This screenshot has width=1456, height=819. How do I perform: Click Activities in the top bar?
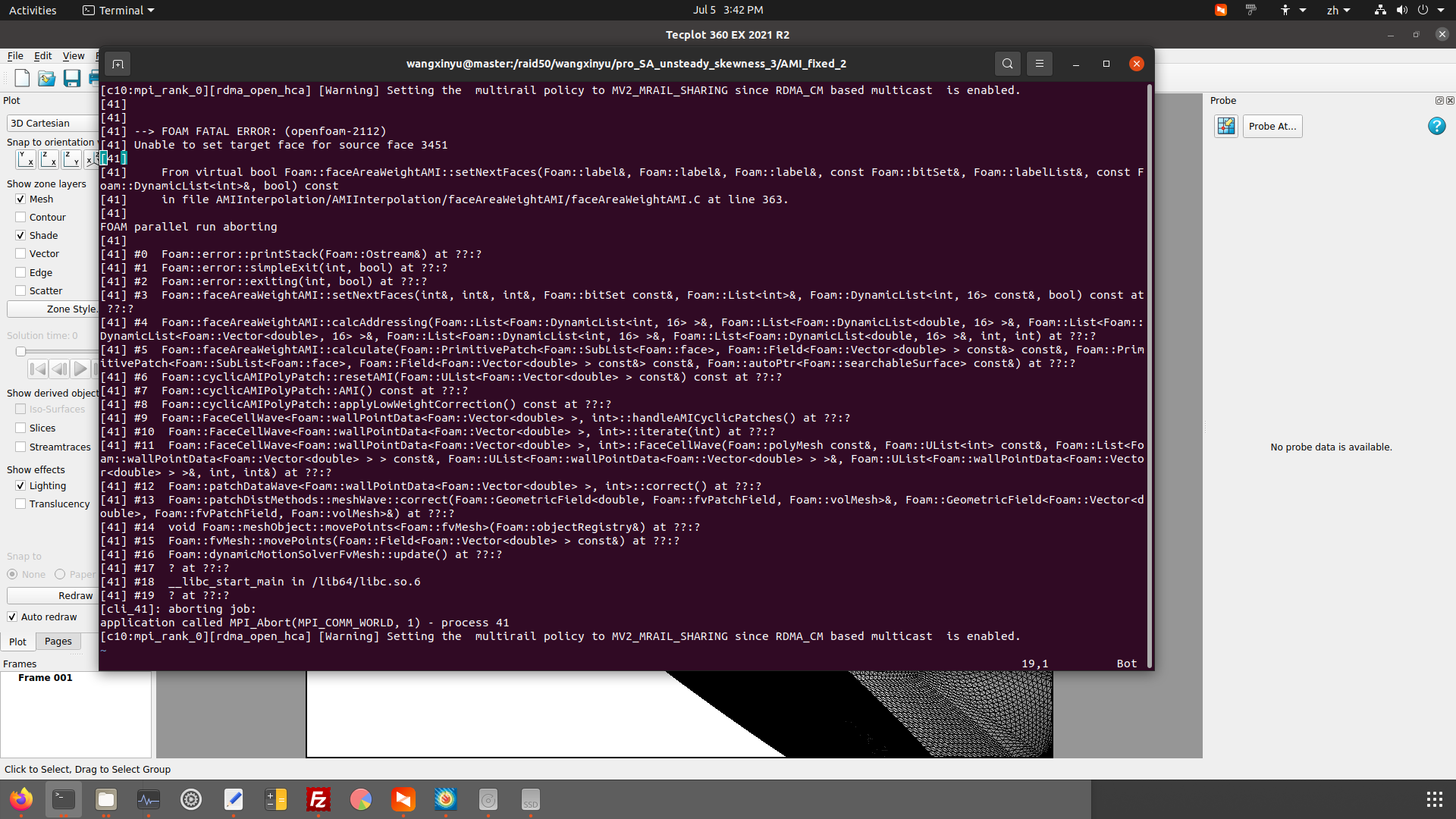[33, 10]
